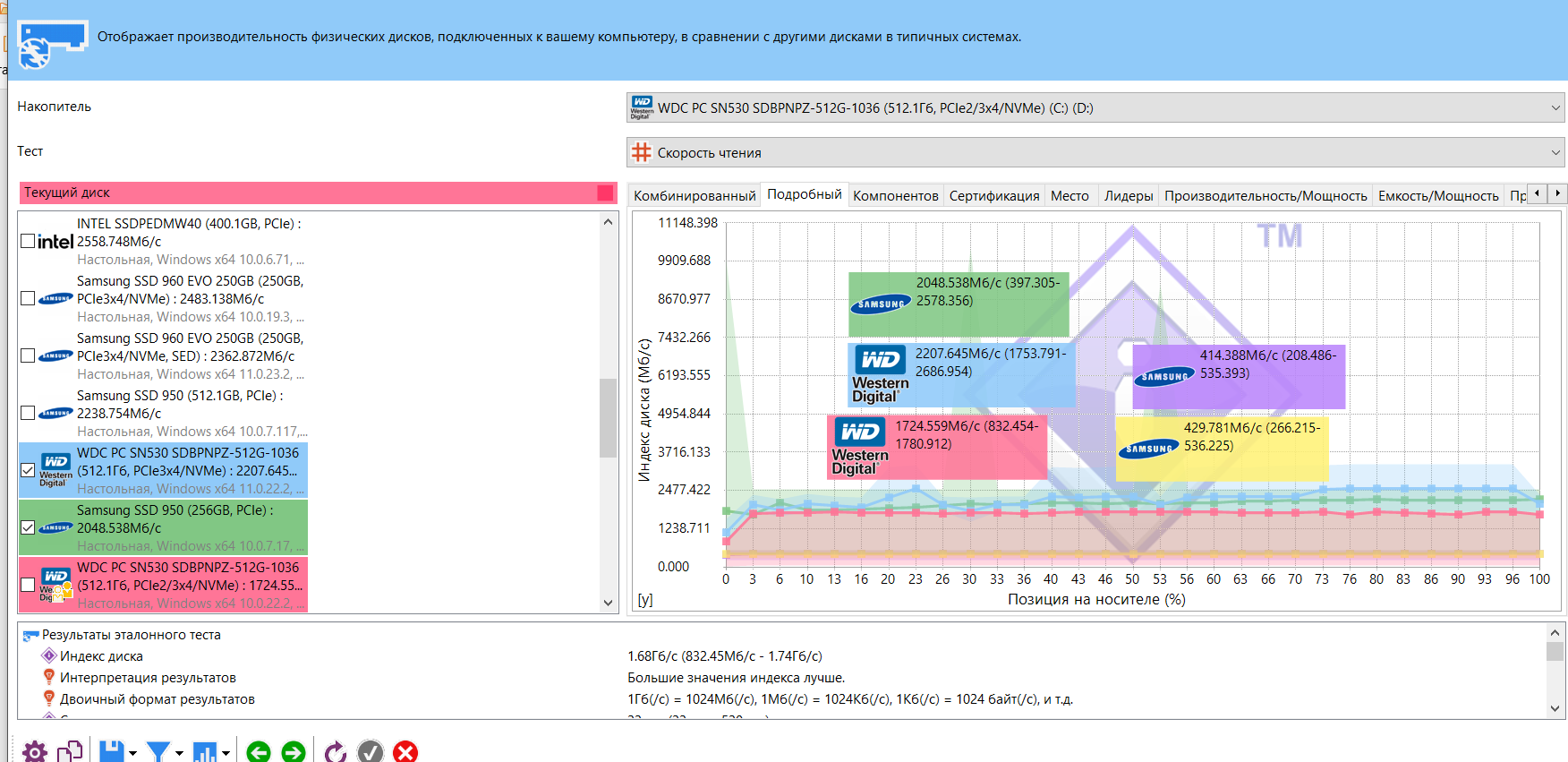Select the Индекс диска result row
Image resolution: width=1568 pixels, height=762 pixels.
click(783, 656)
